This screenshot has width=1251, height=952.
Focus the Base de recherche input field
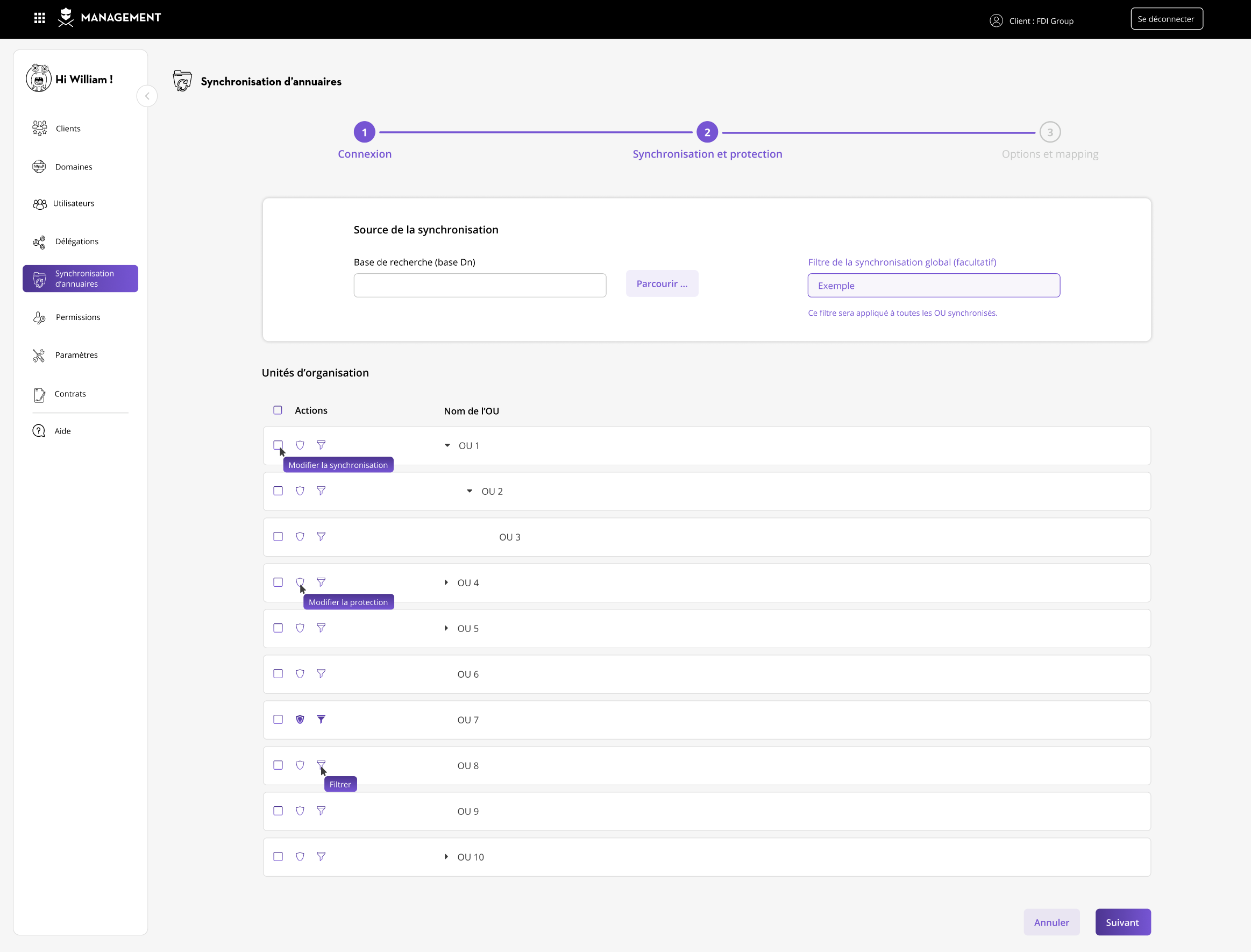pyautogui.click(x=480, y=286)
